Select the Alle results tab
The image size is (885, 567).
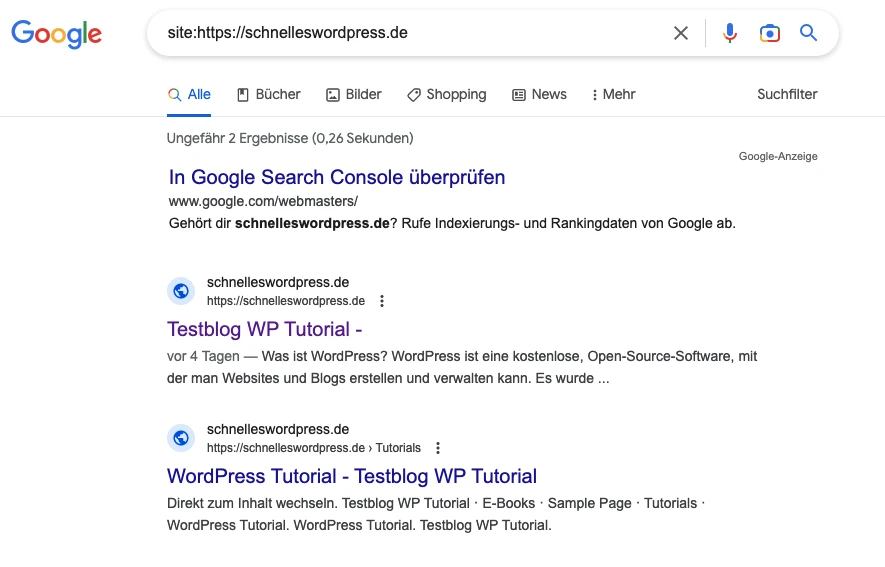point(190,94)
